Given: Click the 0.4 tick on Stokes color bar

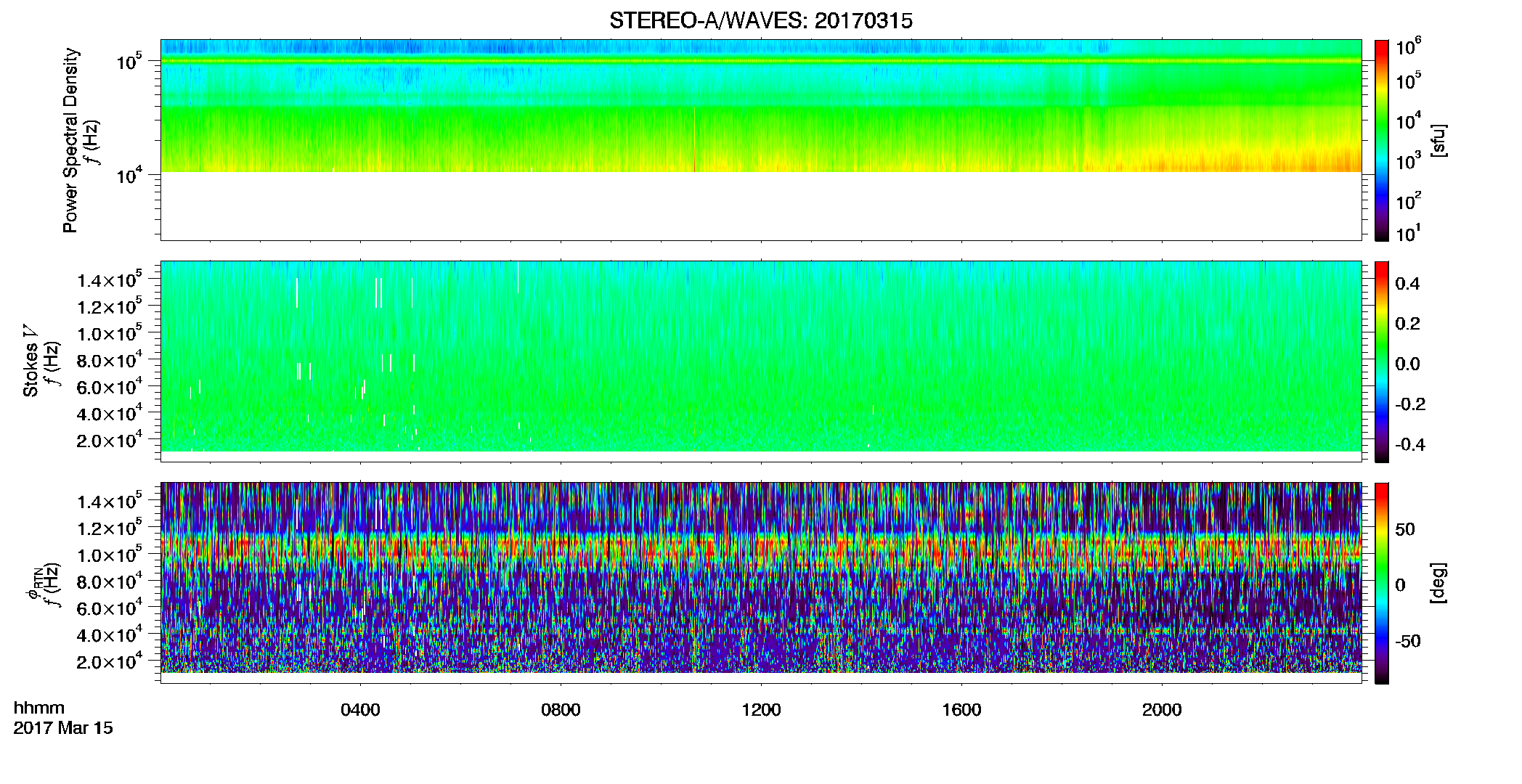Looking at the screenshot, I should pyautogui.click(x=1407, y=284).
